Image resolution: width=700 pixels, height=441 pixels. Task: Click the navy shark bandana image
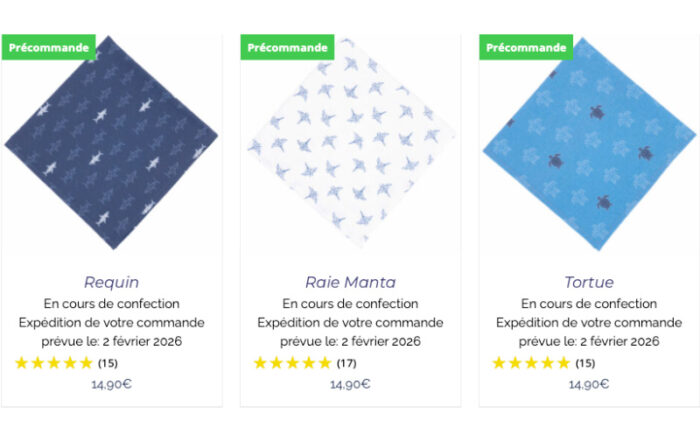(111, 145)
